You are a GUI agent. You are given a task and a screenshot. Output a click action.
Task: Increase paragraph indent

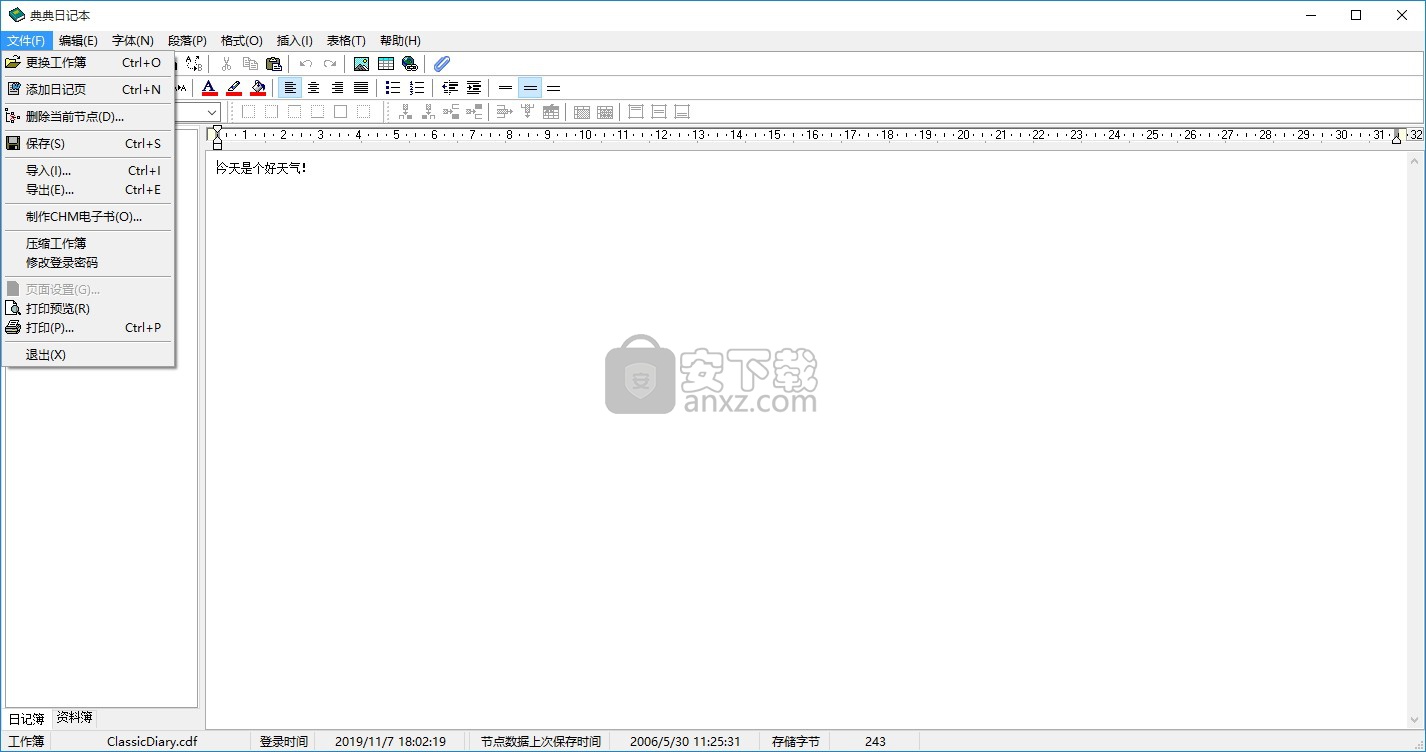[x=474, y=88]
